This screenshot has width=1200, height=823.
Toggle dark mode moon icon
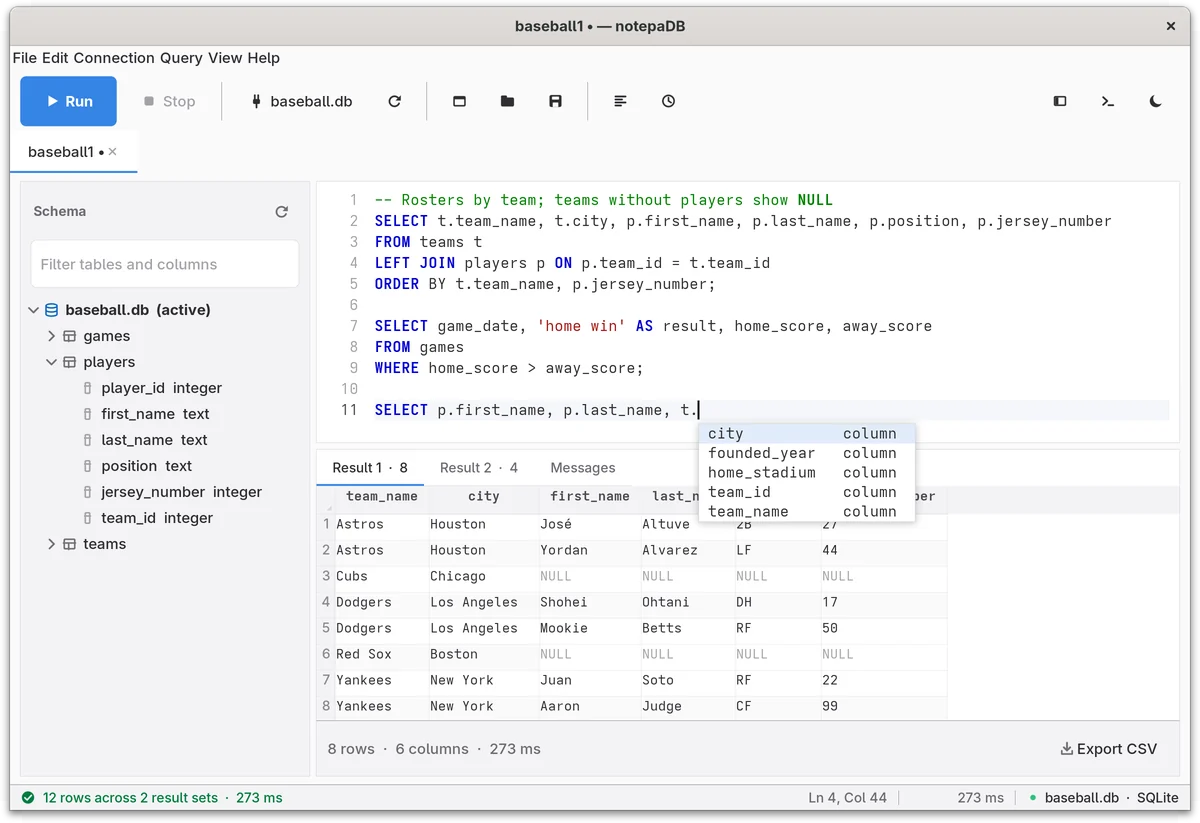1156,101
